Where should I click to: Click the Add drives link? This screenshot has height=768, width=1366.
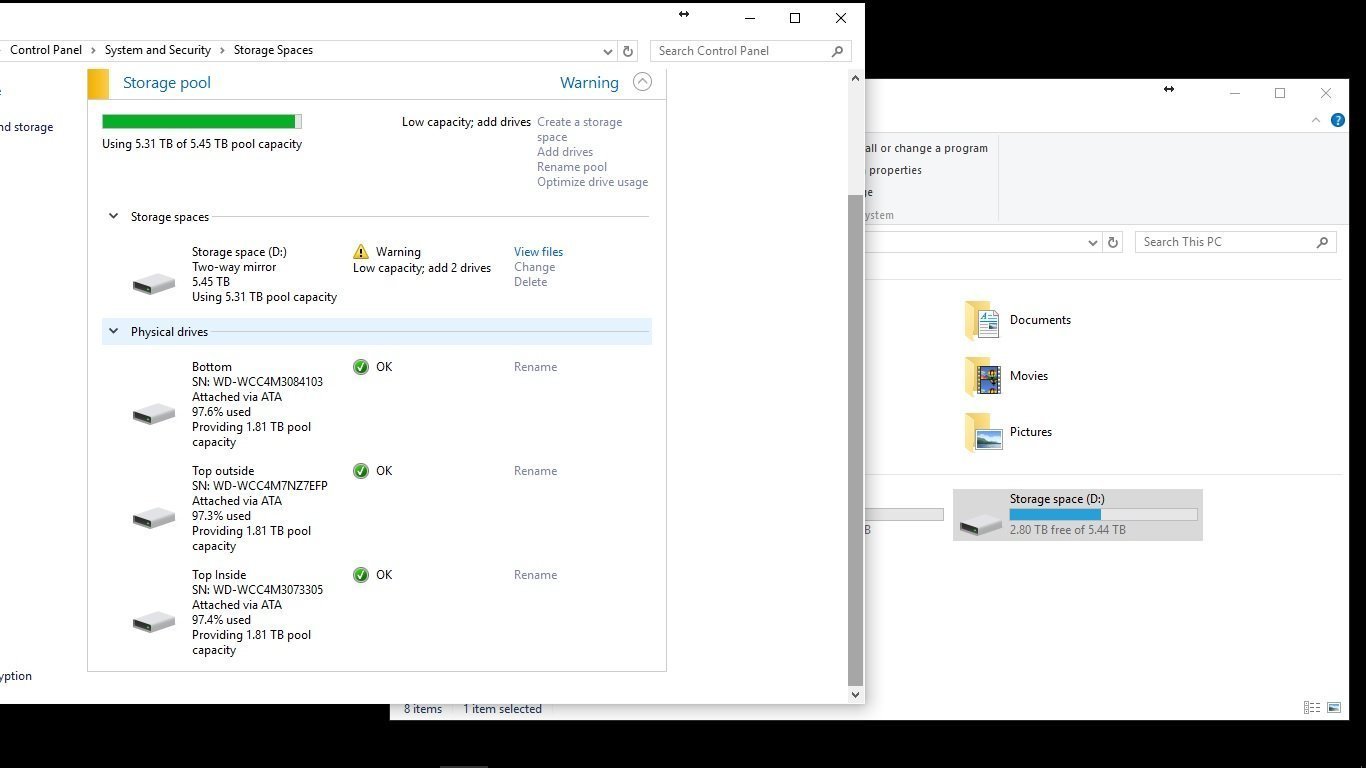(x=565, y=152)
